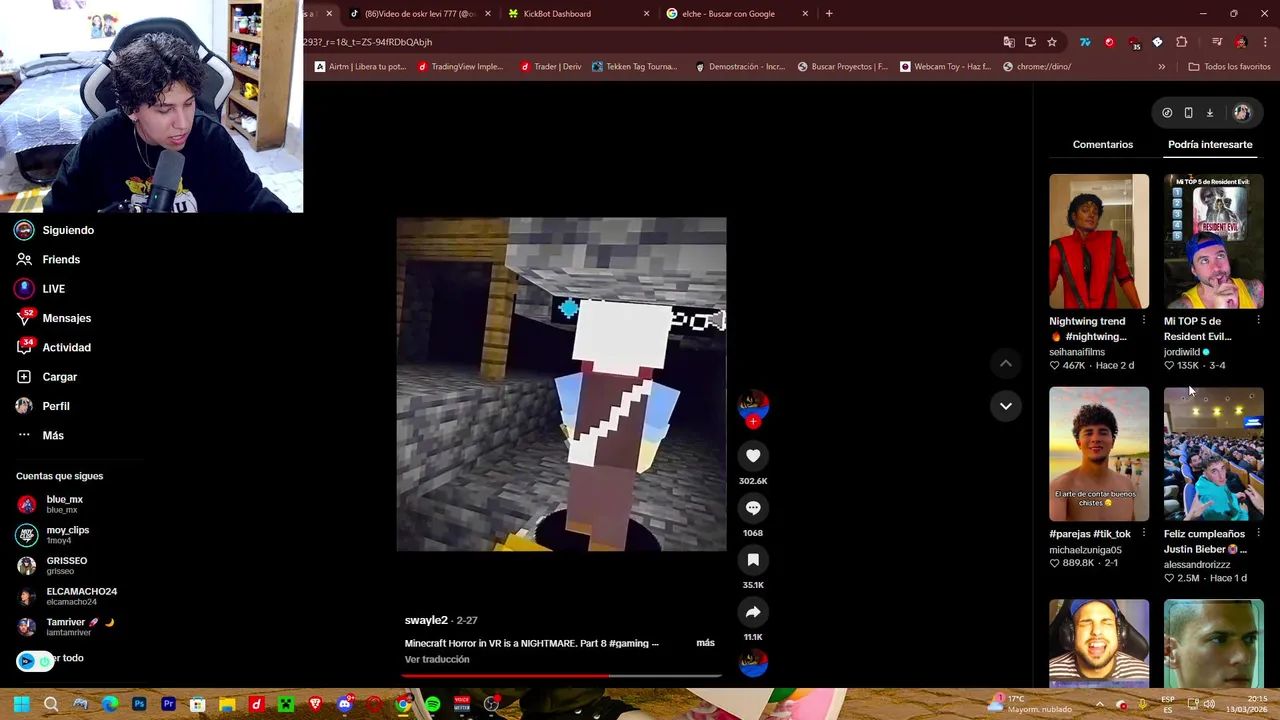Open options menu for the Nightwing trend video
The width and height of the screenshot is (1280, 720).
click(1144, 321)
